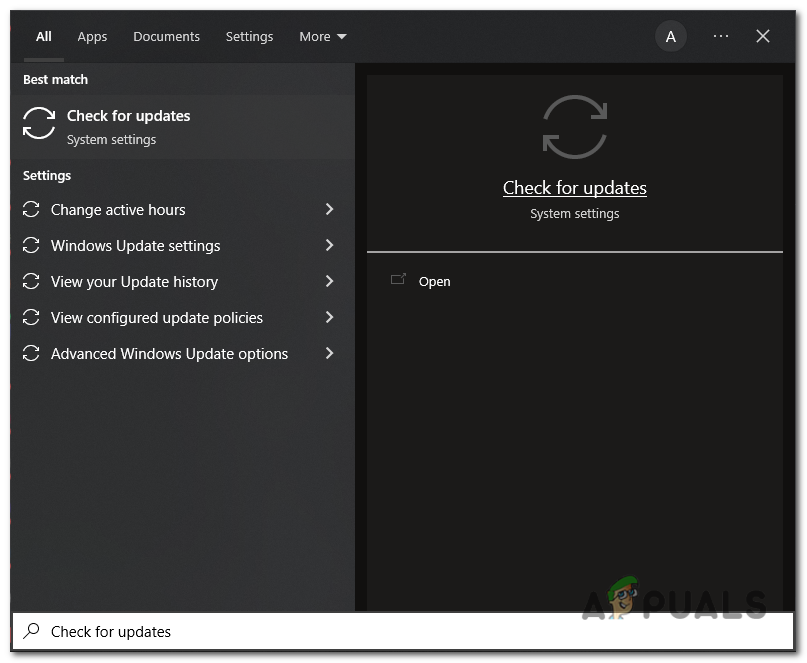Click the icon beside View configured update policies

[x=33, y=318]
